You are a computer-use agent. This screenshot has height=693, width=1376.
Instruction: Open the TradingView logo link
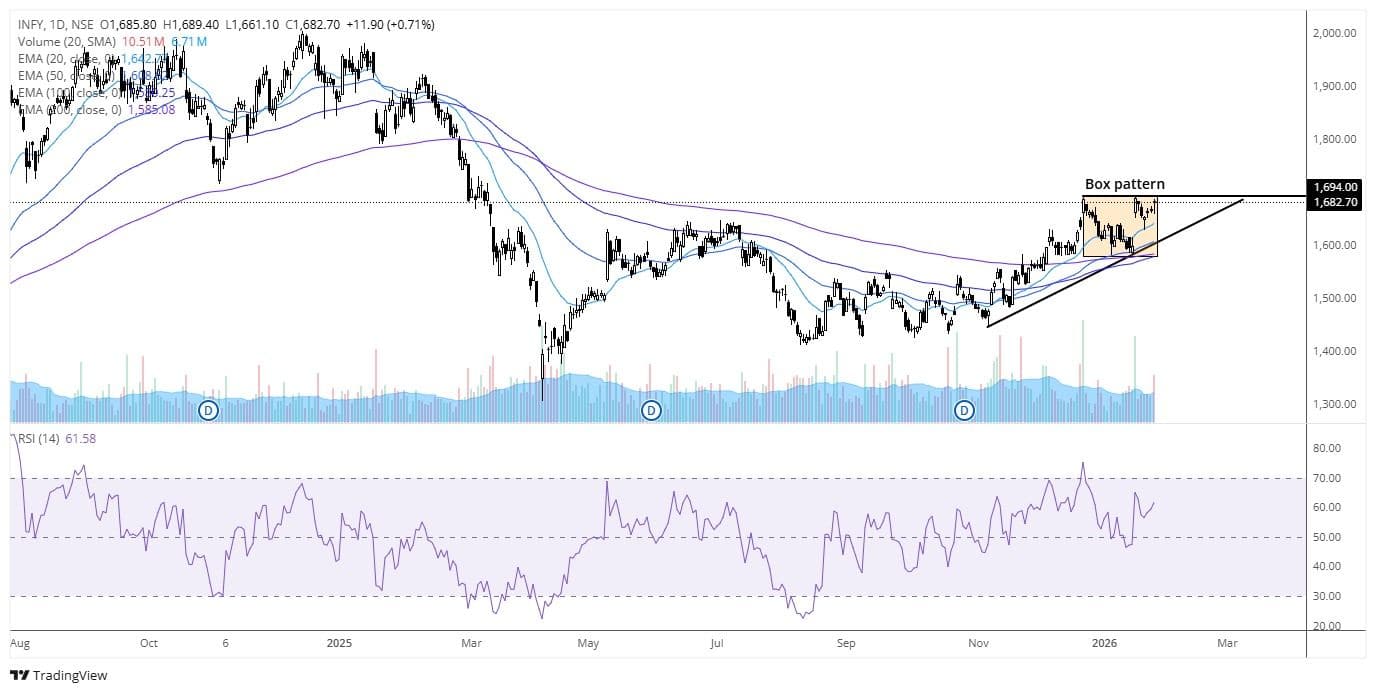point(58,675)
